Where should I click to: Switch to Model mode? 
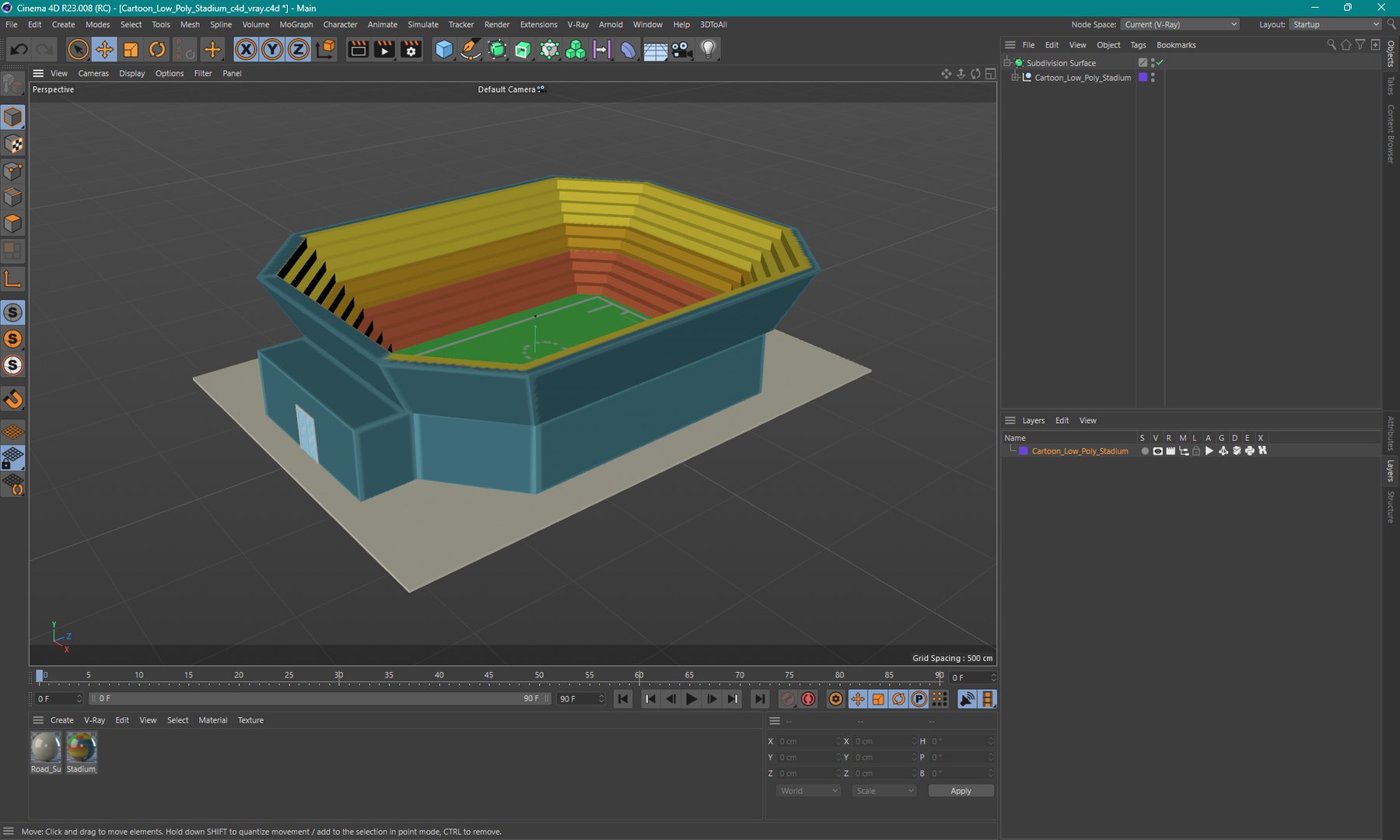pos(13,117)
